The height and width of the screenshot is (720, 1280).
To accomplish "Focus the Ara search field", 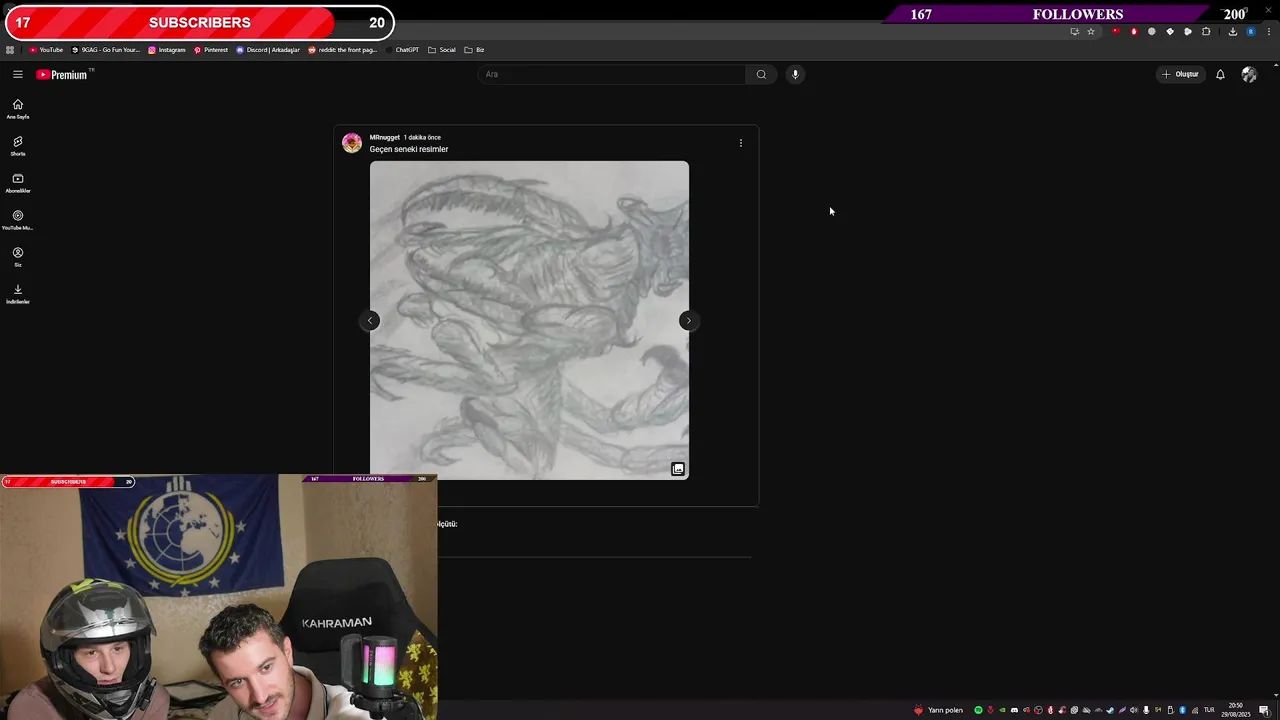I will pos(611,74).
